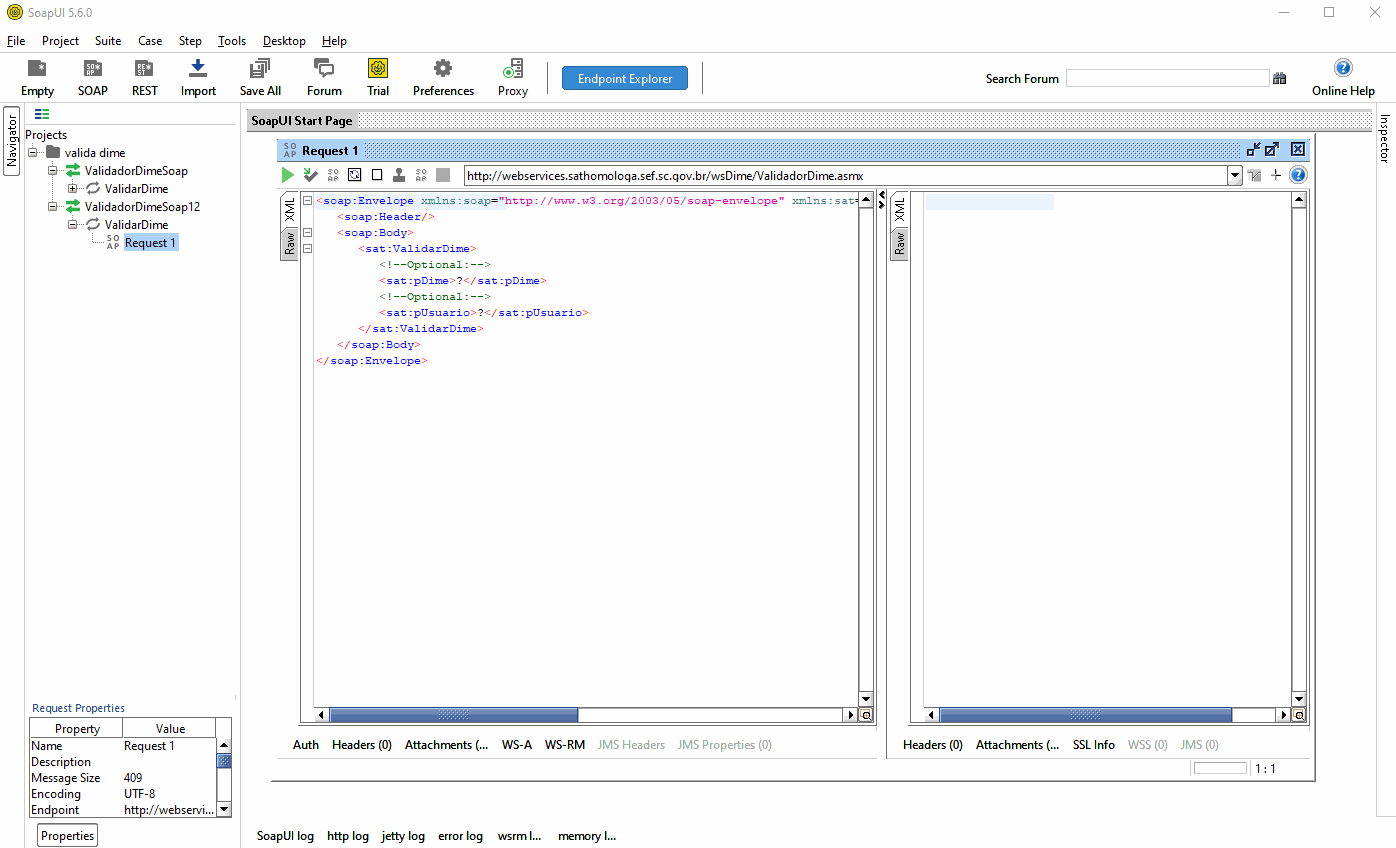Submit request with green play arrow
1396x848 pixels.
(x=288, y=175)
